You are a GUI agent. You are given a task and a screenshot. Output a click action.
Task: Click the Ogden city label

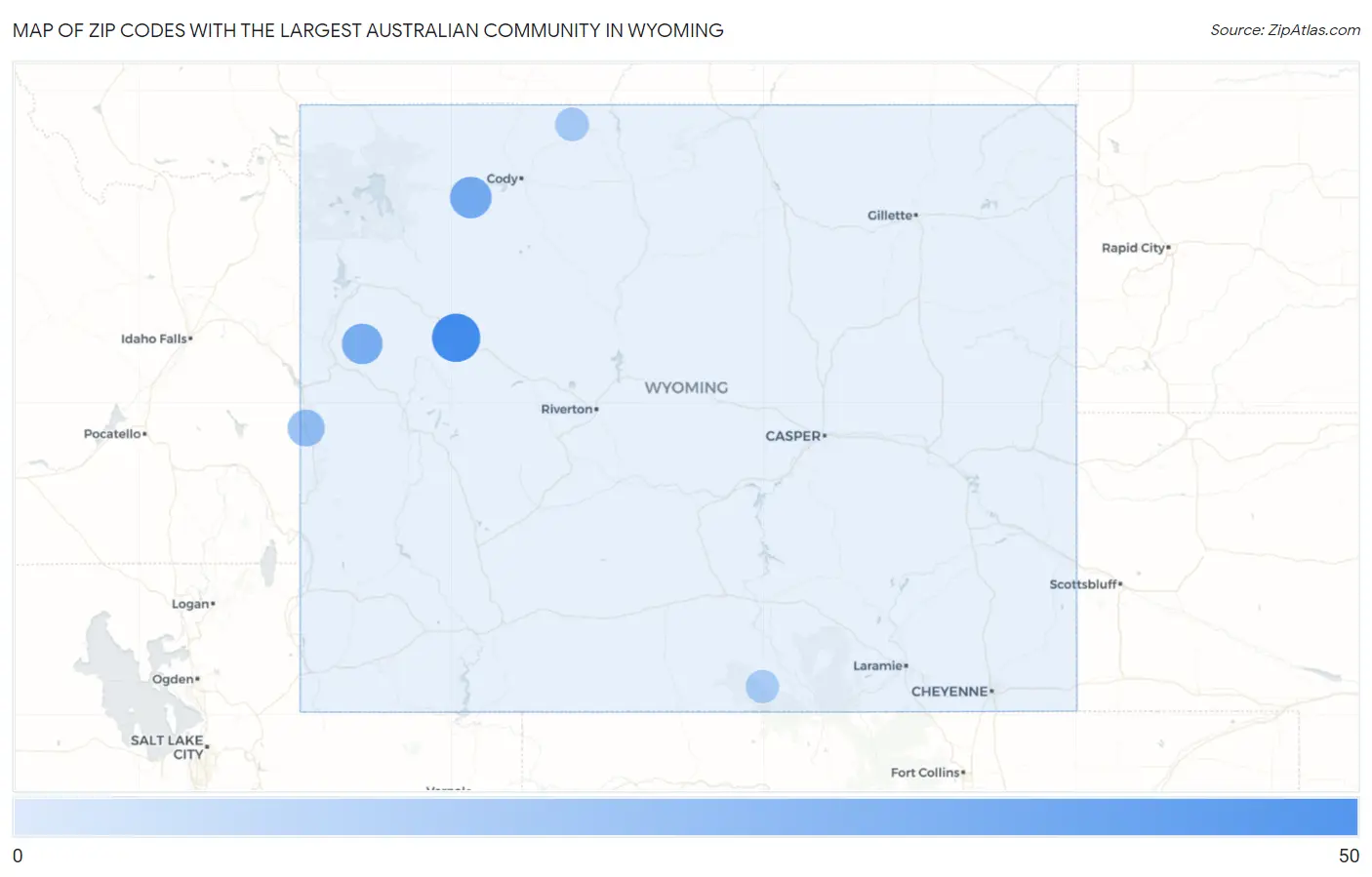(173, 679)
